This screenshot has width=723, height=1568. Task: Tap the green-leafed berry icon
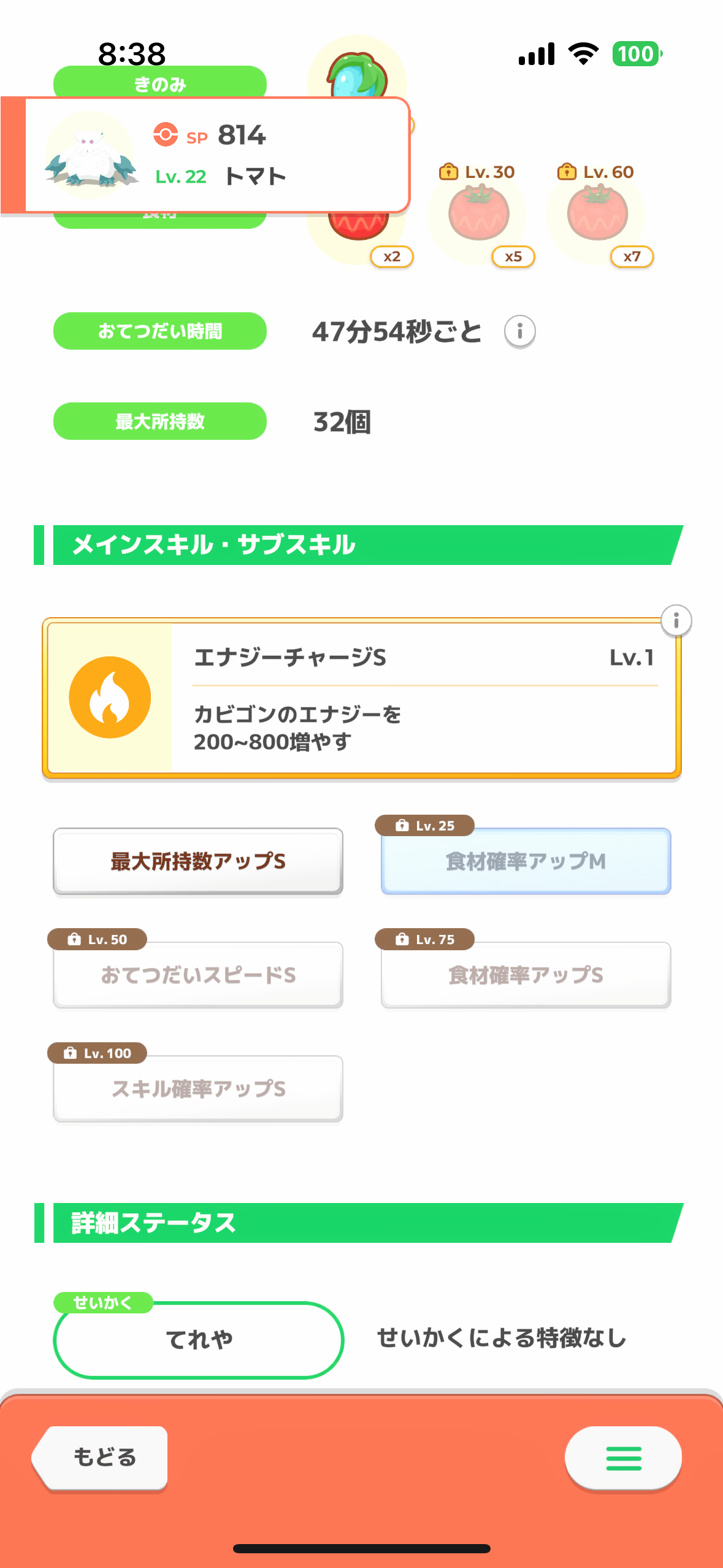(357, 74)
